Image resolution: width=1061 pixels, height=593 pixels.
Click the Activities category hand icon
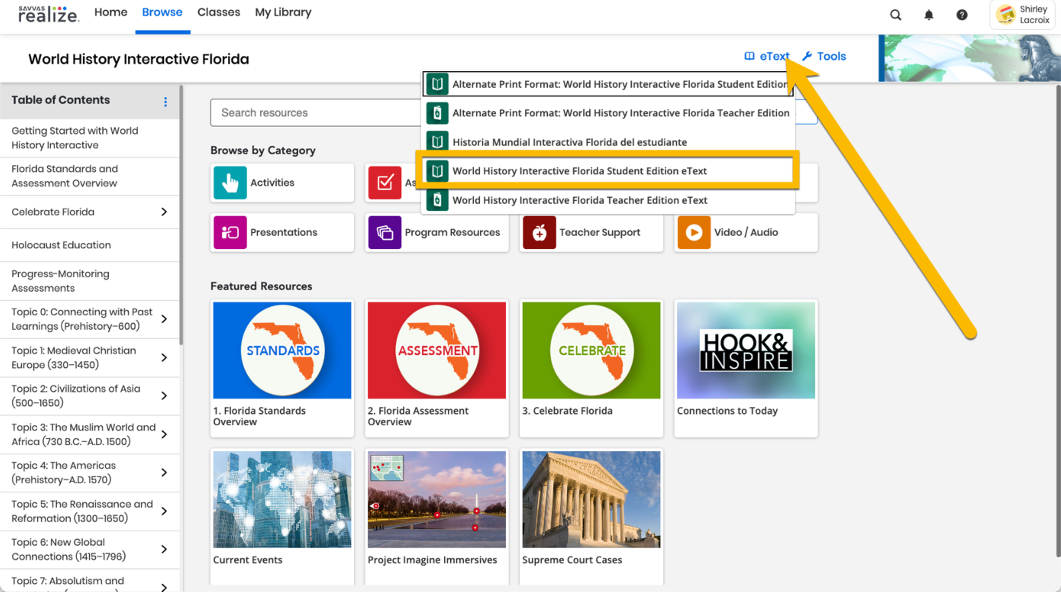pos(230,183)
